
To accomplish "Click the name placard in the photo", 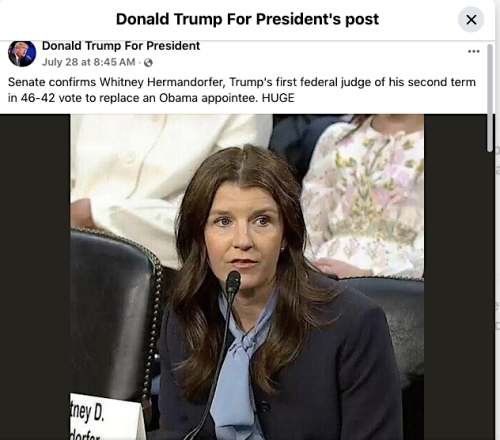I will [x=107, y=417].
